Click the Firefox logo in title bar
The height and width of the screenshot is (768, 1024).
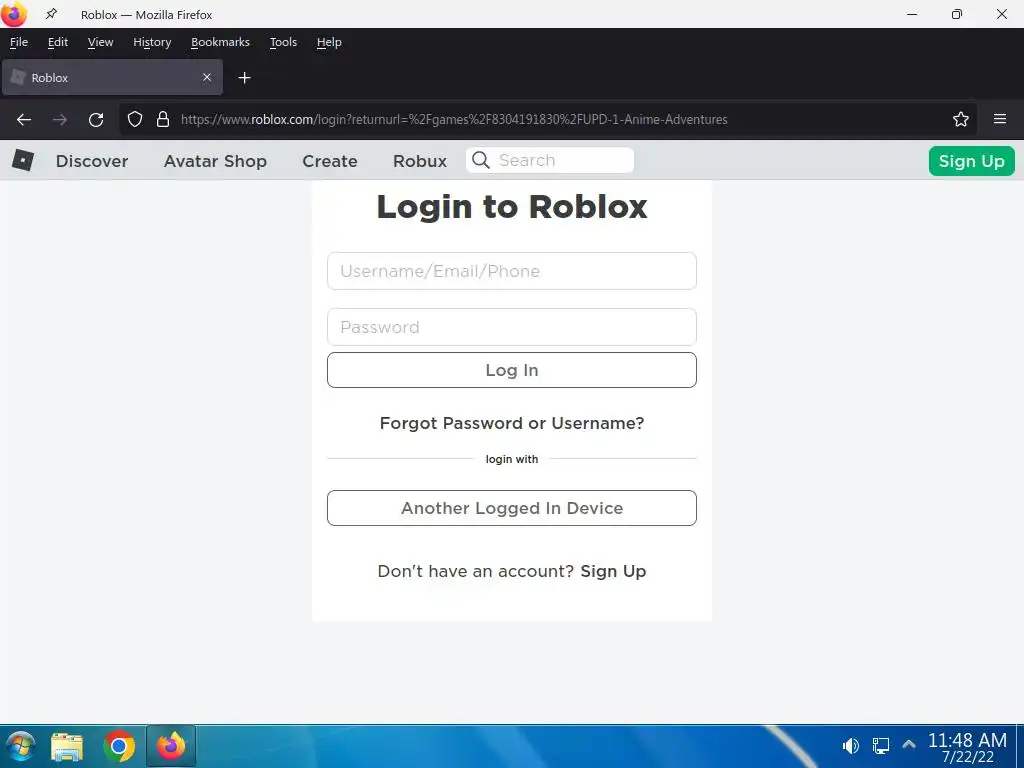pos(14,14)
